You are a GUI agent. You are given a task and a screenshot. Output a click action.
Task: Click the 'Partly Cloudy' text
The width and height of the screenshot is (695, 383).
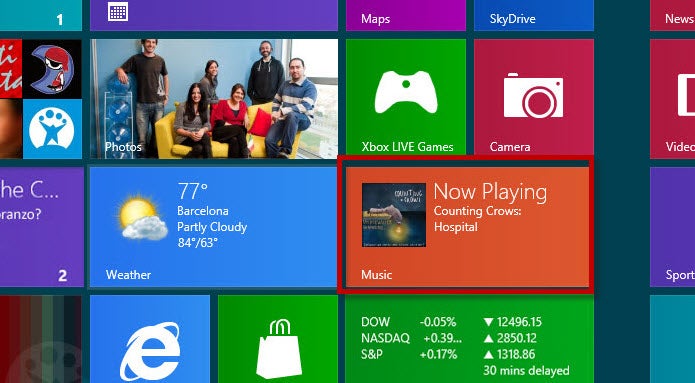coord(212,227)
